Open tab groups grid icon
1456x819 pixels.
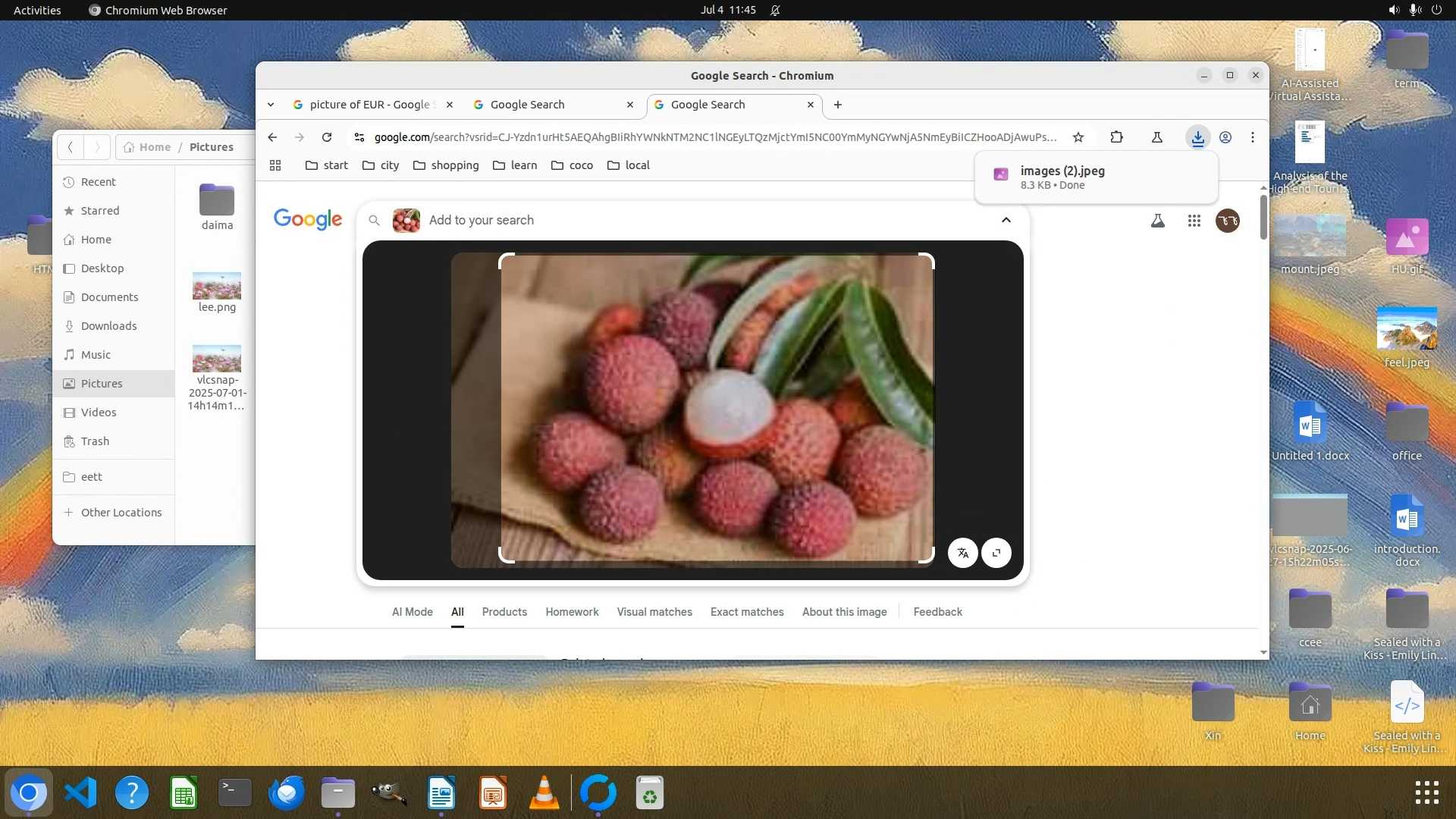coord(275,165)
